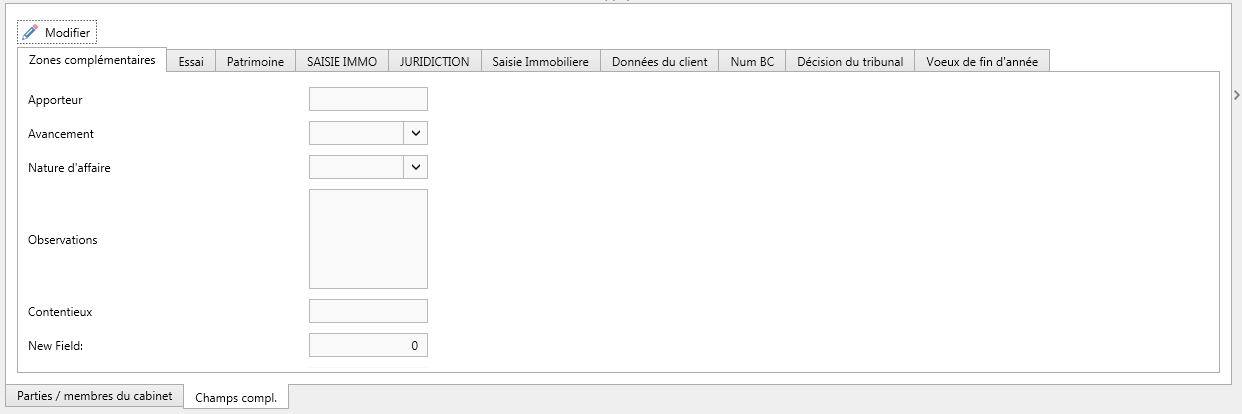Image resolution: width=1242 pixels, height=414 pixels.
Task: Open the Nature d'affaire dropdown arrow
Action: pyautogui.click(x=416, y=167)
